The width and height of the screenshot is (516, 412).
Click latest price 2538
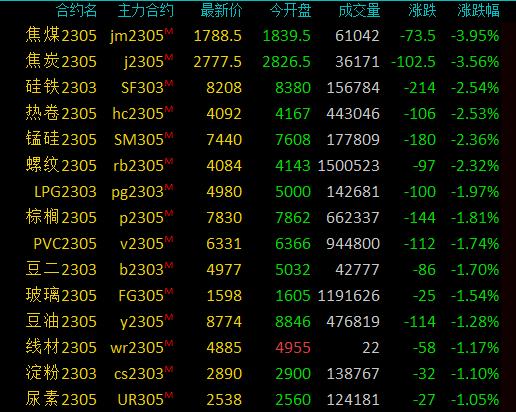[224, 400]
